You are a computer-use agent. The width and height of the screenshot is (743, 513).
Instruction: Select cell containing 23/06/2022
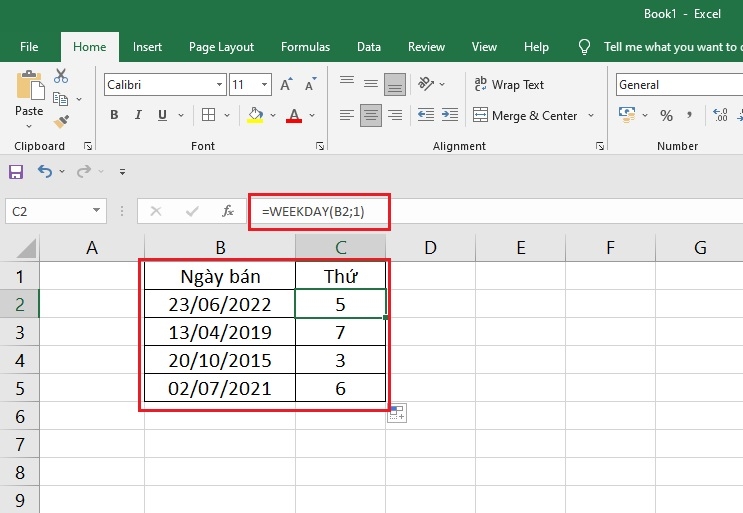click(220, 304)
